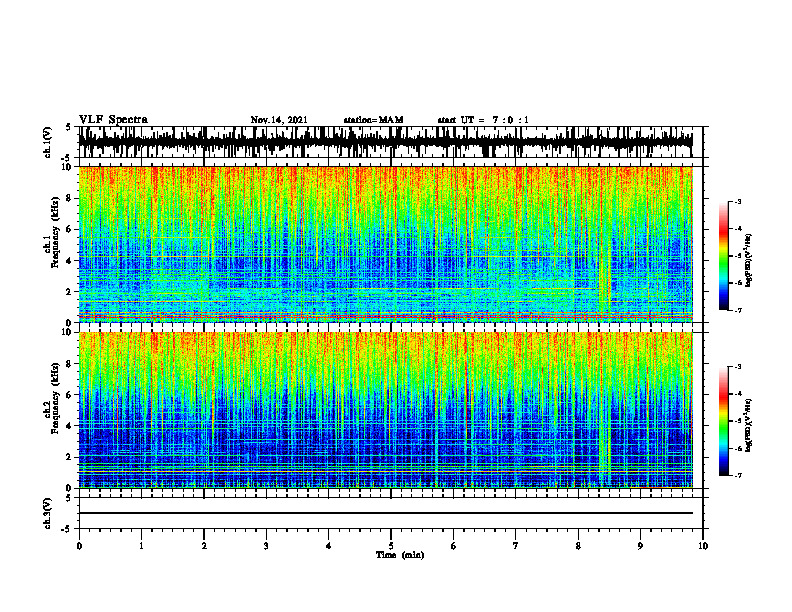Image resolution: width=792 pixels, height=612 pixels.
Task: Click the ch.1(V) waveform strip
Action: pyautogui.click(x=385, y=142)
